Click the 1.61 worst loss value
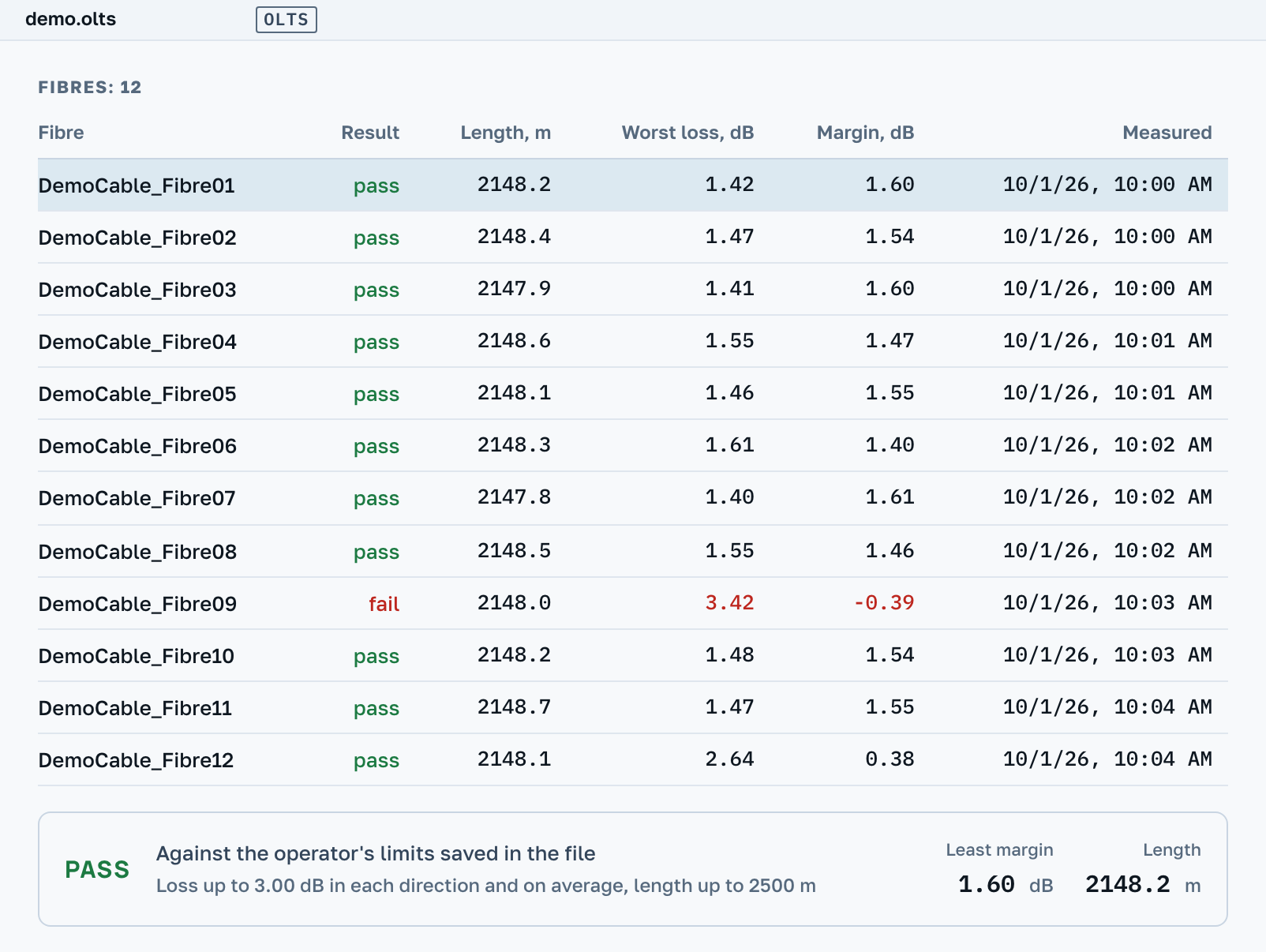The height and width of the screenshot is (952, 1266). [729, 445]
